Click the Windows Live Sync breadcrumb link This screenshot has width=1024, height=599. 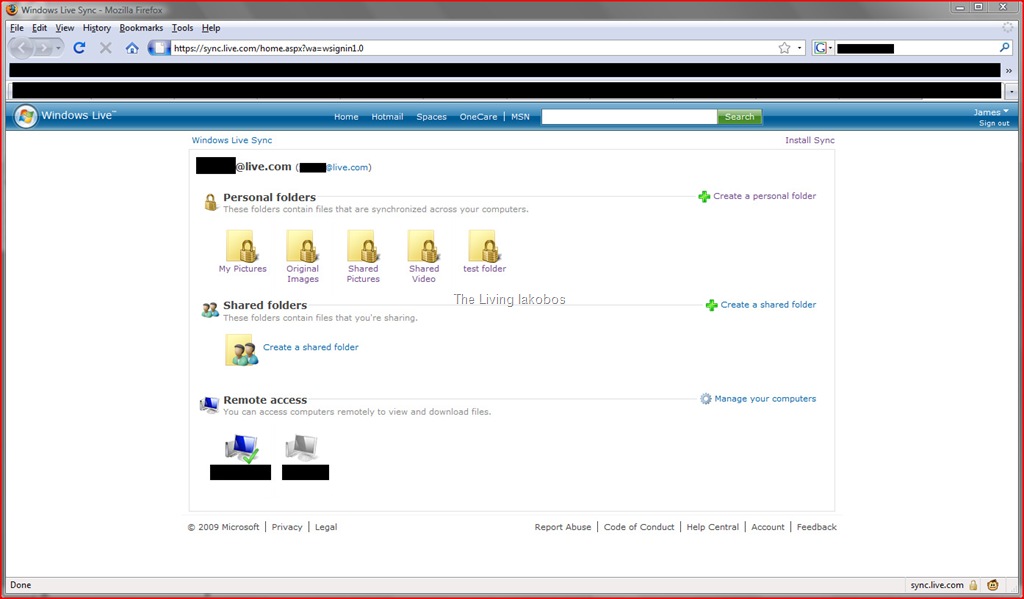click(x=232, y=140)
